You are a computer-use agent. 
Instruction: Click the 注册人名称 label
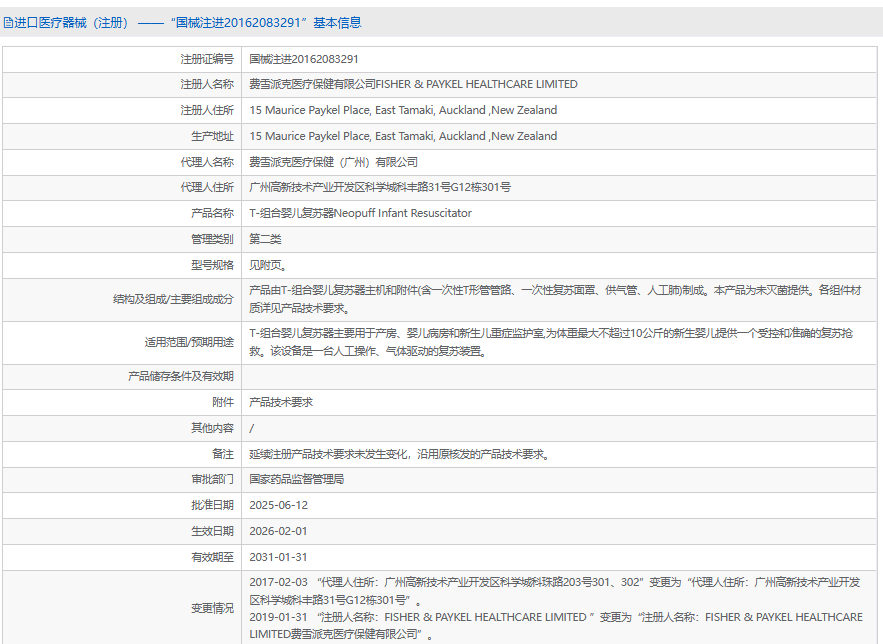pyautogui.click(x=207, y=84)
